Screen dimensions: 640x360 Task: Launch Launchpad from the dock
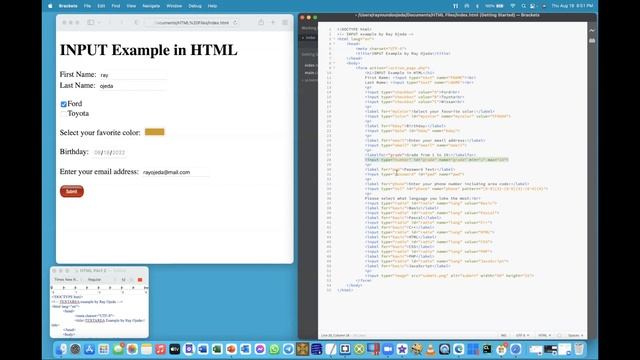(104, 349)
